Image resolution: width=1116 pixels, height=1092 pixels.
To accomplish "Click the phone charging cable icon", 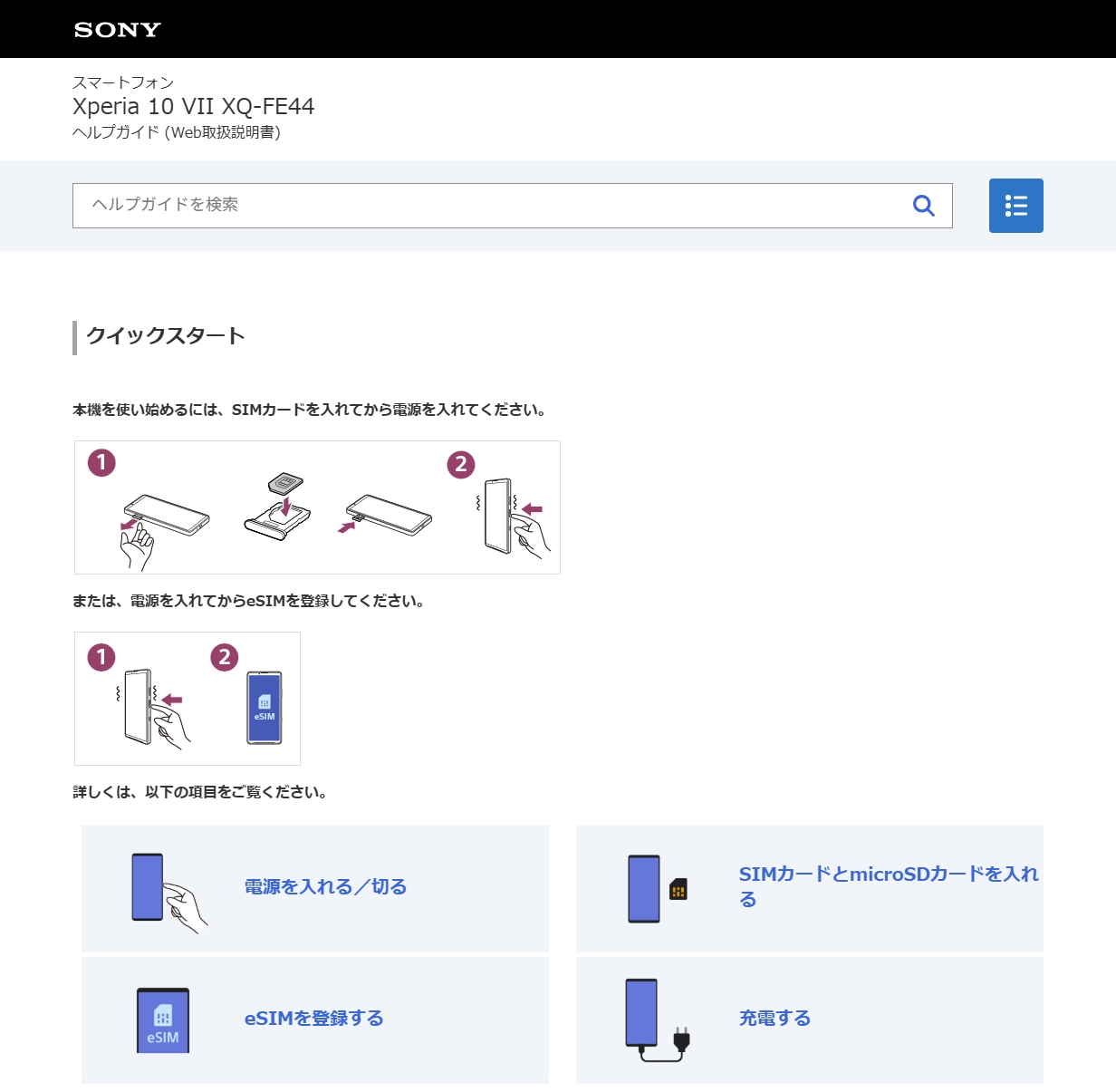I will 657,1020.
